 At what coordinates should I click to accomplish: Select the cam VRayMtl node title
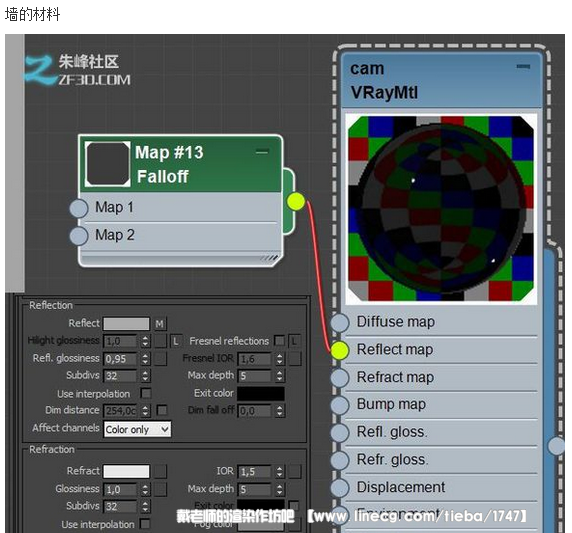coord(384,81)
